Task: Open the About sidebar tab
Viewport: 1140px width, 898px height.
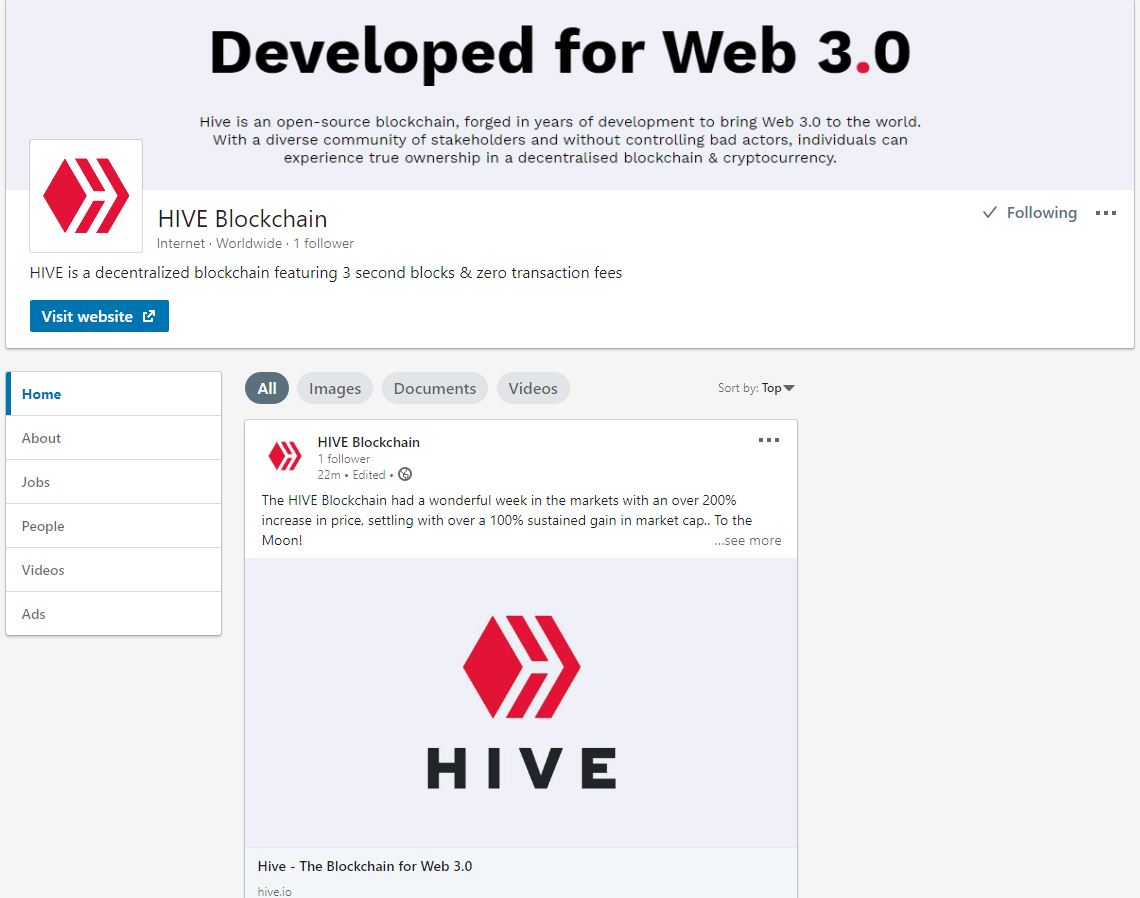Action: tap(113, 438)
